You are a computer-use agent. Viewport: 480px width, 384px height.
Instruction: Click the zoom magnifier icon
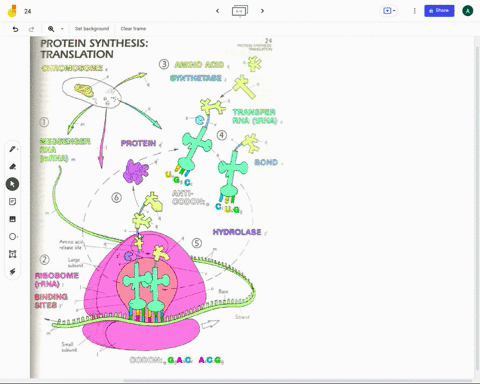51,29
